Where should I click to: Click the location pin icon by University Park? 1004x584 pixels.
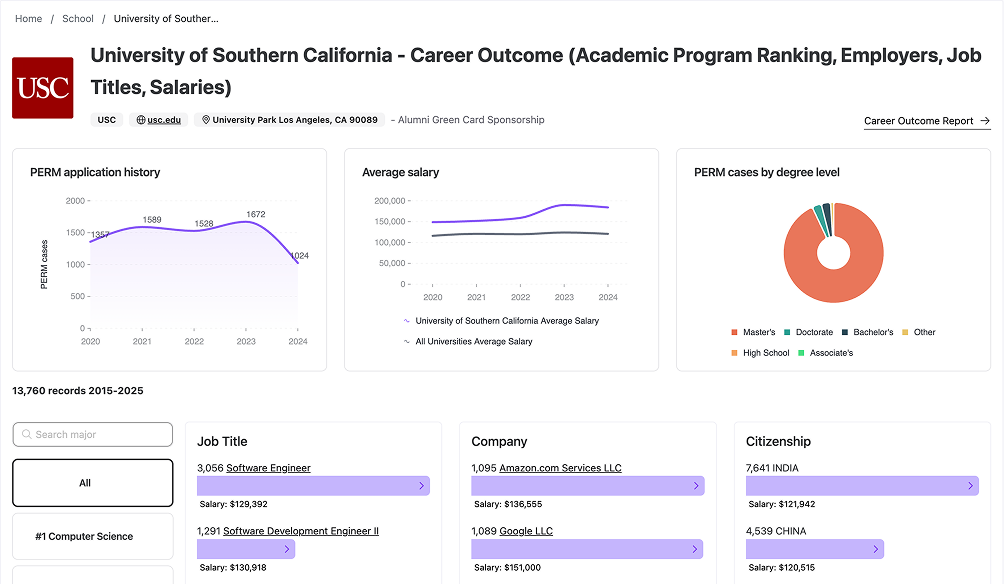tap(206, 120)
